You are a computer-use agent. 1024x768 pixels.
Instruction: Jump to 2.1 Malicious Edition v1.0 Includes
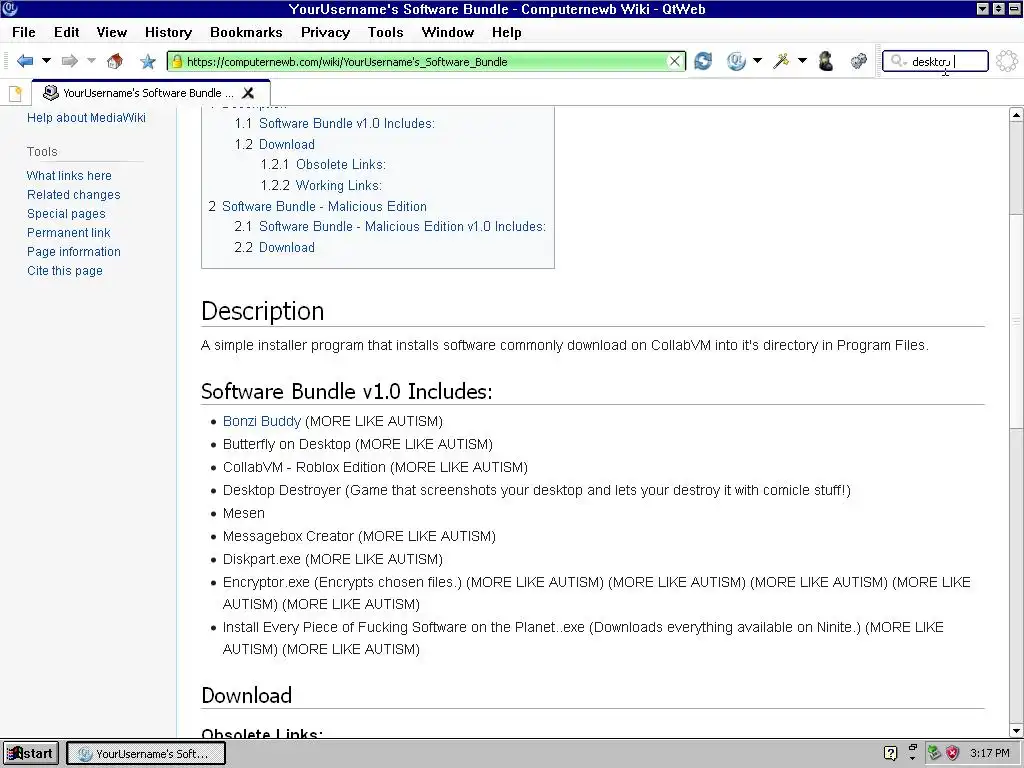tap(390, 227)
